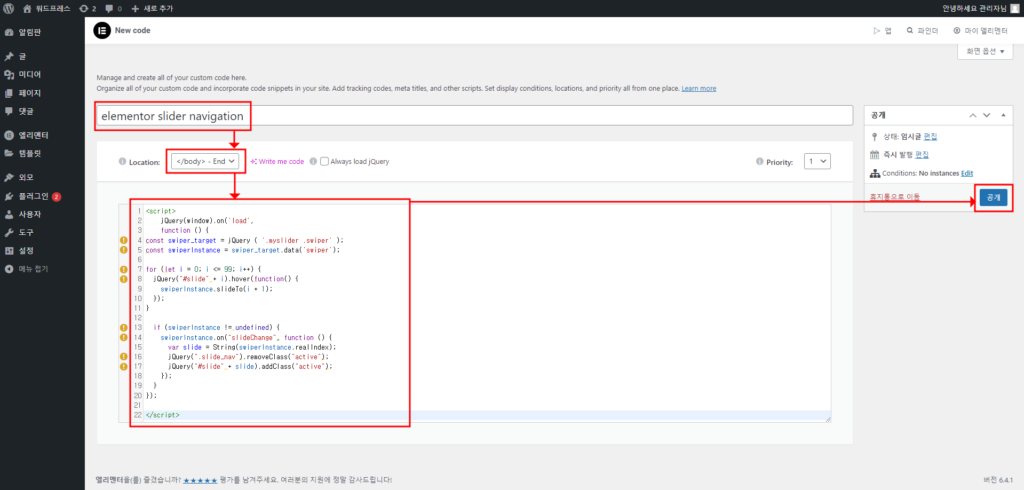Open the 새로 추가 menu
This screenshot has width=1024, height=490.
point(152,8)
